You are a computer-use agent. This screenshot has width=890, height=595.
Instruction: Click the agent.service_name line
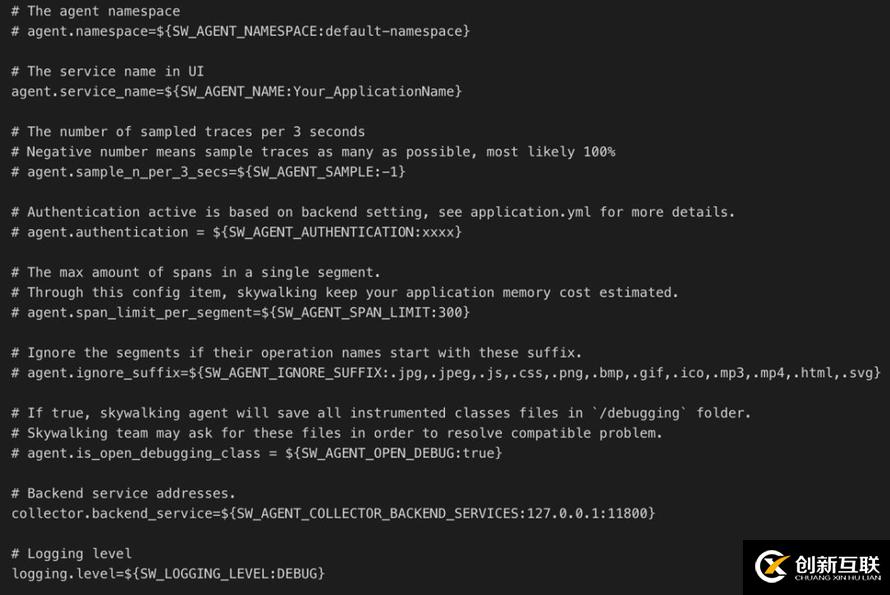coord(236,91)
